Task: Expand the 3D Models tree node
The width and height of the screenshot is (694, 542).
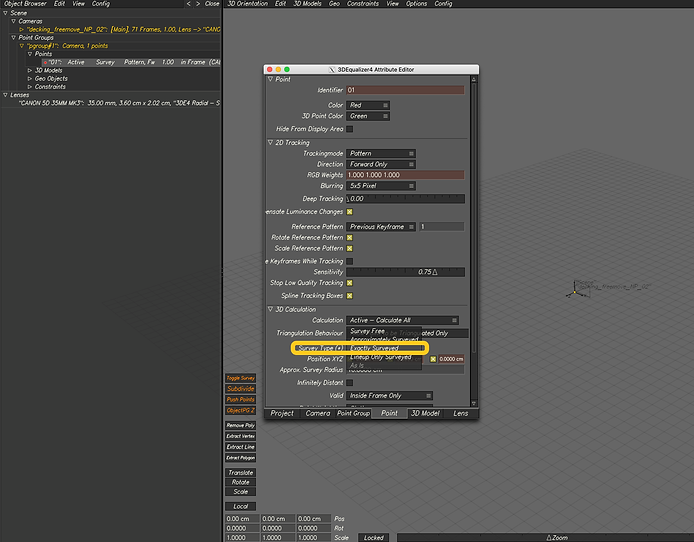Action: pyautogui.click(x=30, y=70)
